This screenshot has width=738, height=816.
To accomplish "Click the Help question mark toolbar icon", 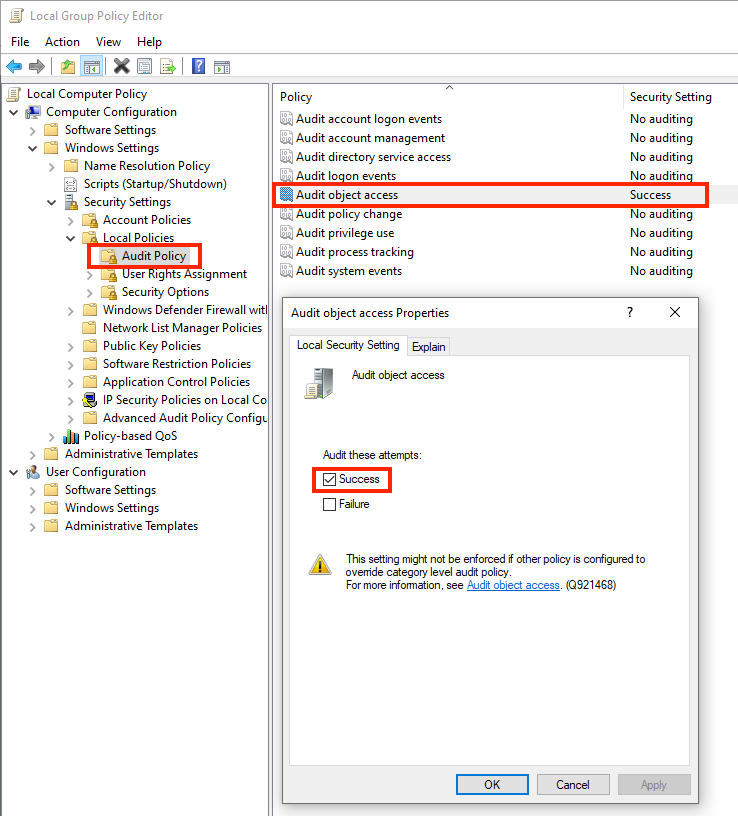I will (198, 67).
